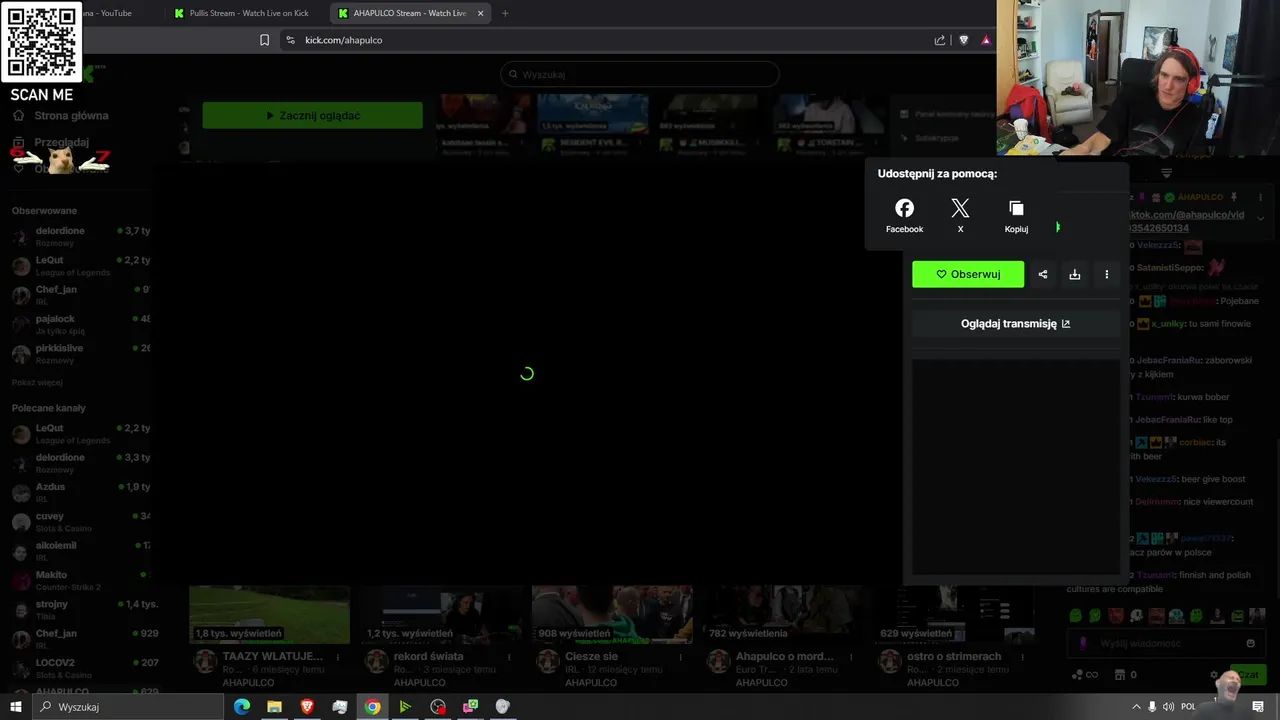Click the download icon beside the share icon
Screen dimensions: 1280x720
[1075, 274]
